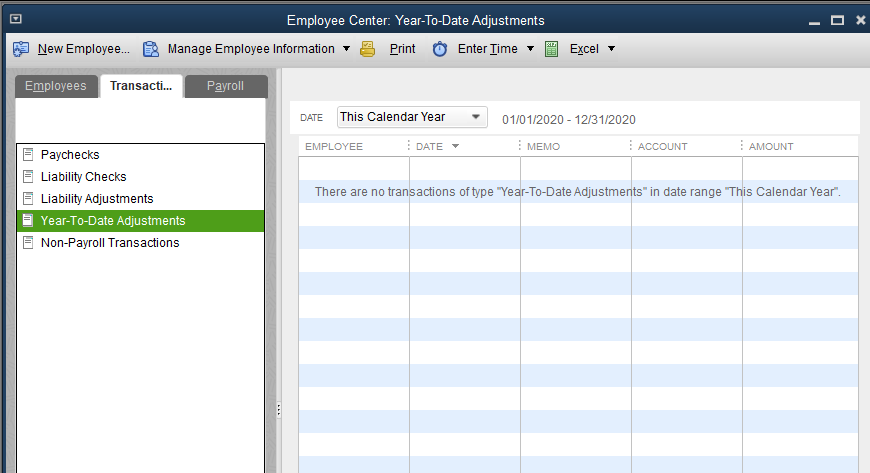
Task: Click the Year-To-Date Adjustments document icon
Action: [28, 220]
